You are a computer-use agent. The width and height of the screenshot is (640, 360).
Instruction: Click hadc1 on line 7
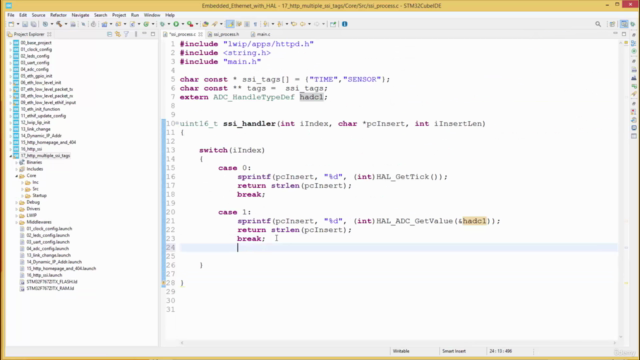pyautogui.click(x=311, y=97)
